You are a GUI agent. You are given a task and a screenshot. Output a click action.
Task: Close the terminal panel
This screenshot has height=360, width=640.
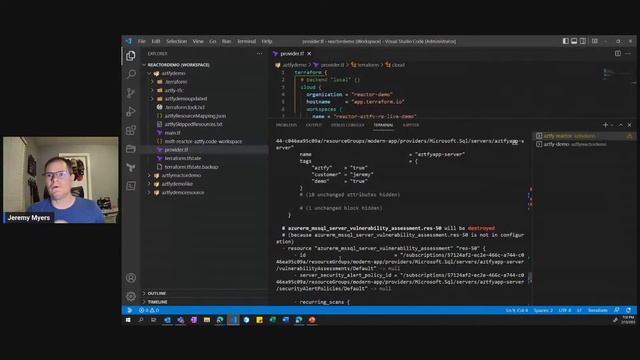pyautogui.click(x=629, y=125)
